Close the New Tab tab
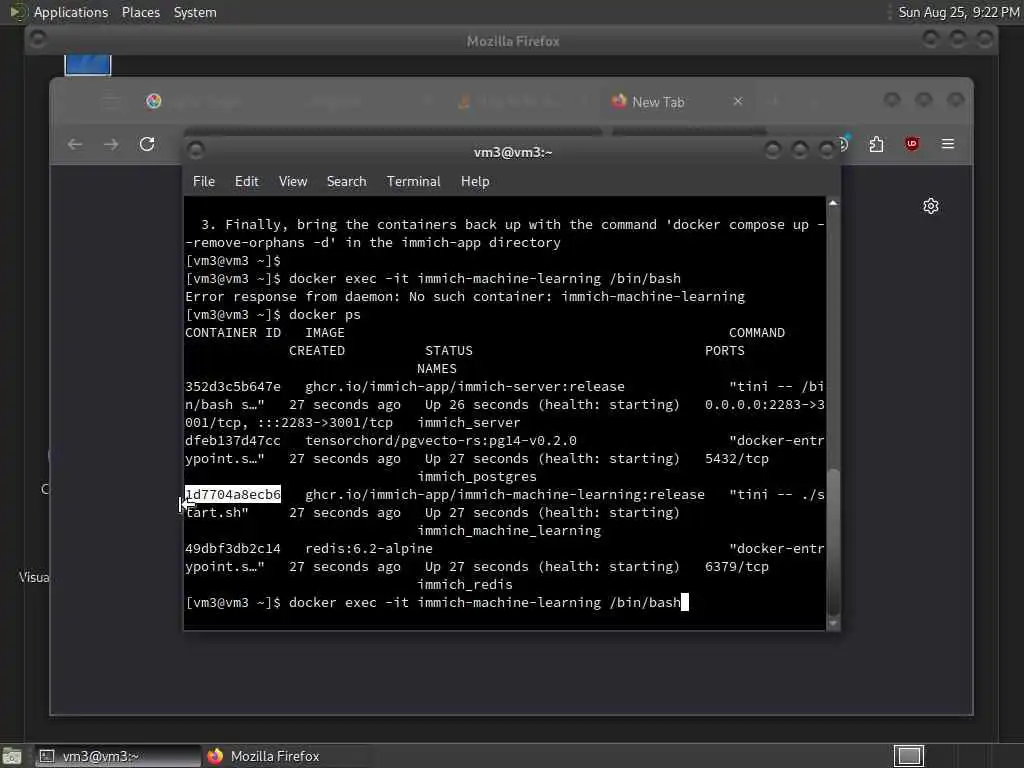Viewport: 1024px width, 768px height. click(x=738, y=101)
